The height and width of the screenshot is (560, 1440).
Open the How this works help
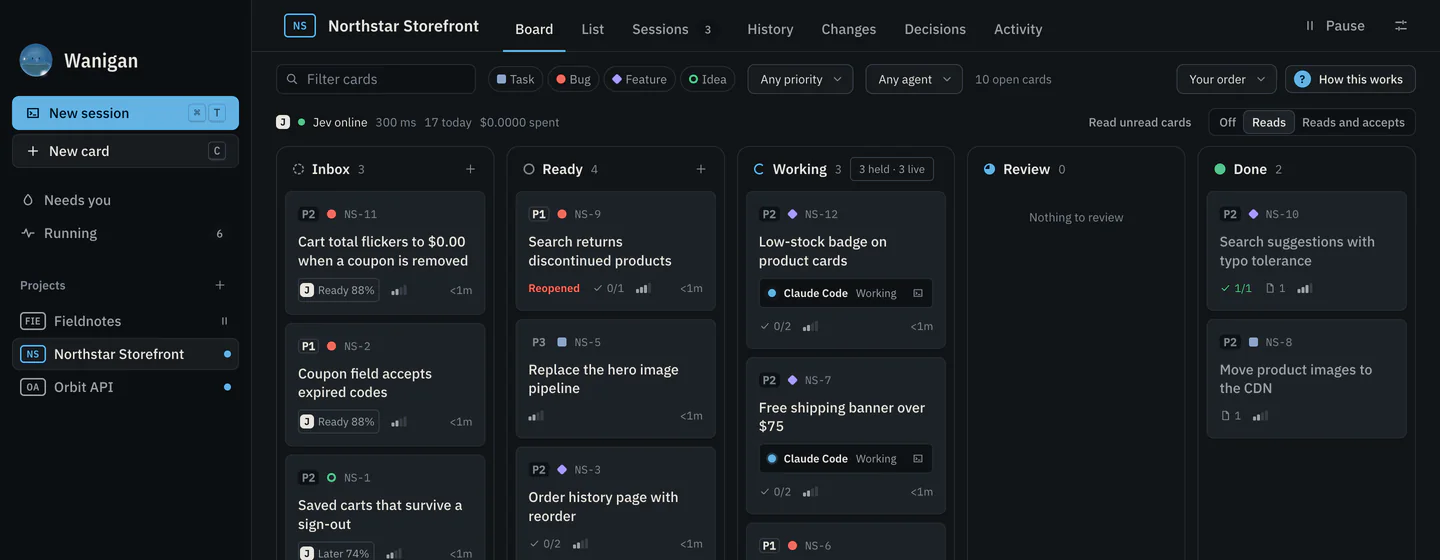click(x=1350, y=79)
